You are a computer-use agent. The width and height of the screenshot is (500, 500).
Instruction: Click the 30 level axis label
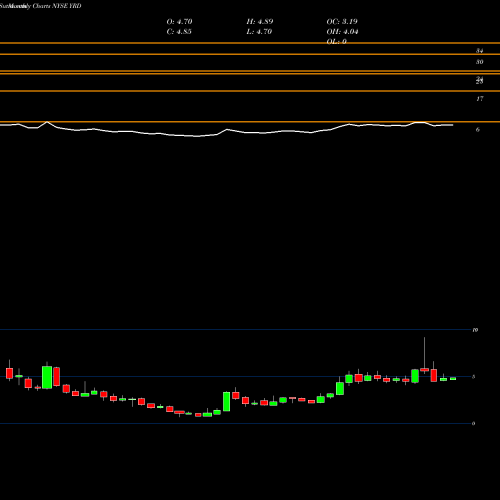pyautogui.click(x=479, y=62)
